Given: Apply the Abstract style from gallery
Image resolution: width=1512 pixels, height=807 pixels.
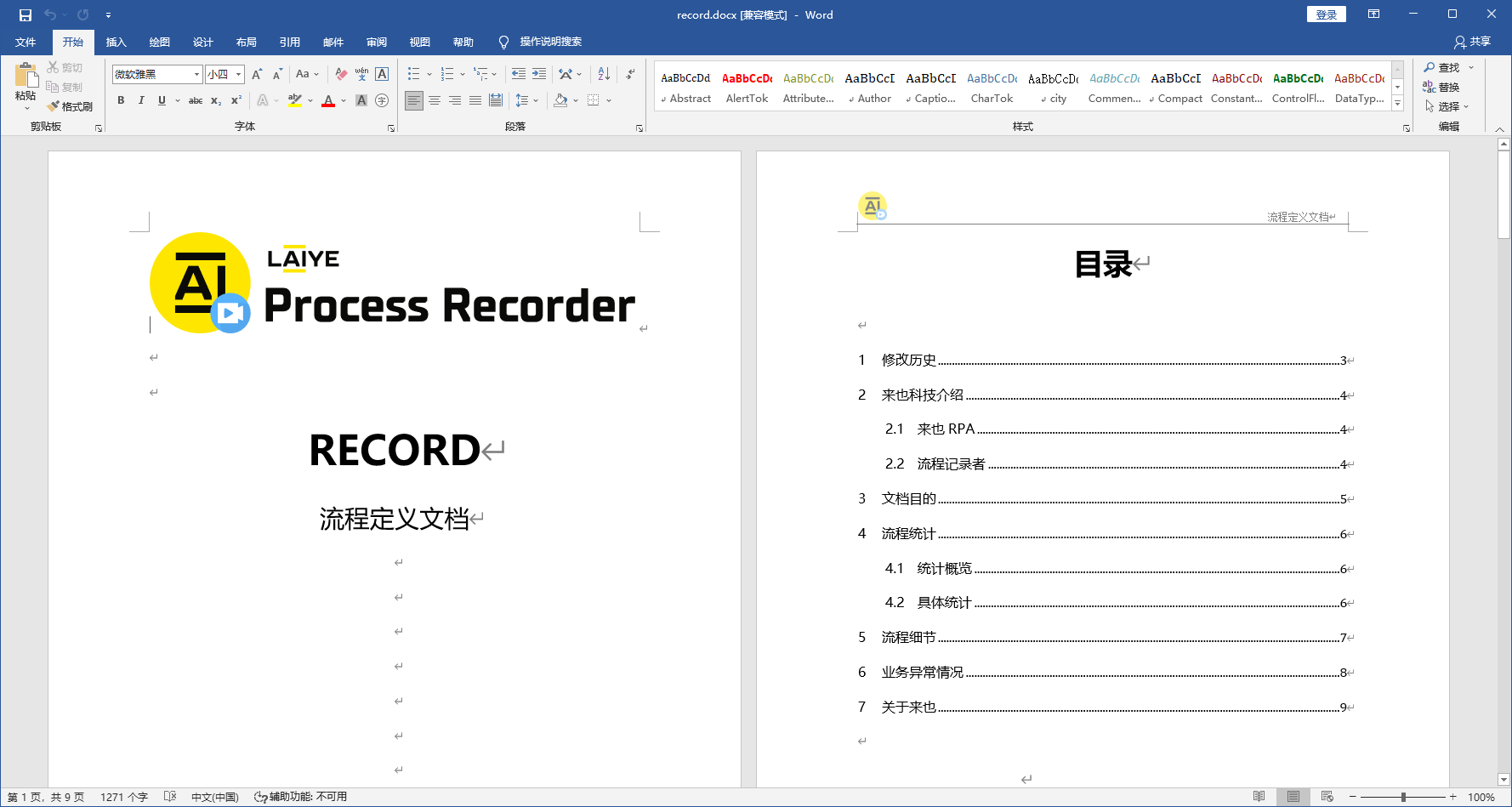Looking at the screenshot, I should [685, 88].
